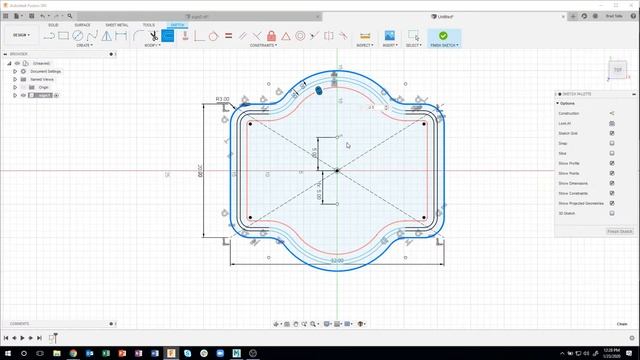Select the Spline sketch tool

tap(92, 36)
